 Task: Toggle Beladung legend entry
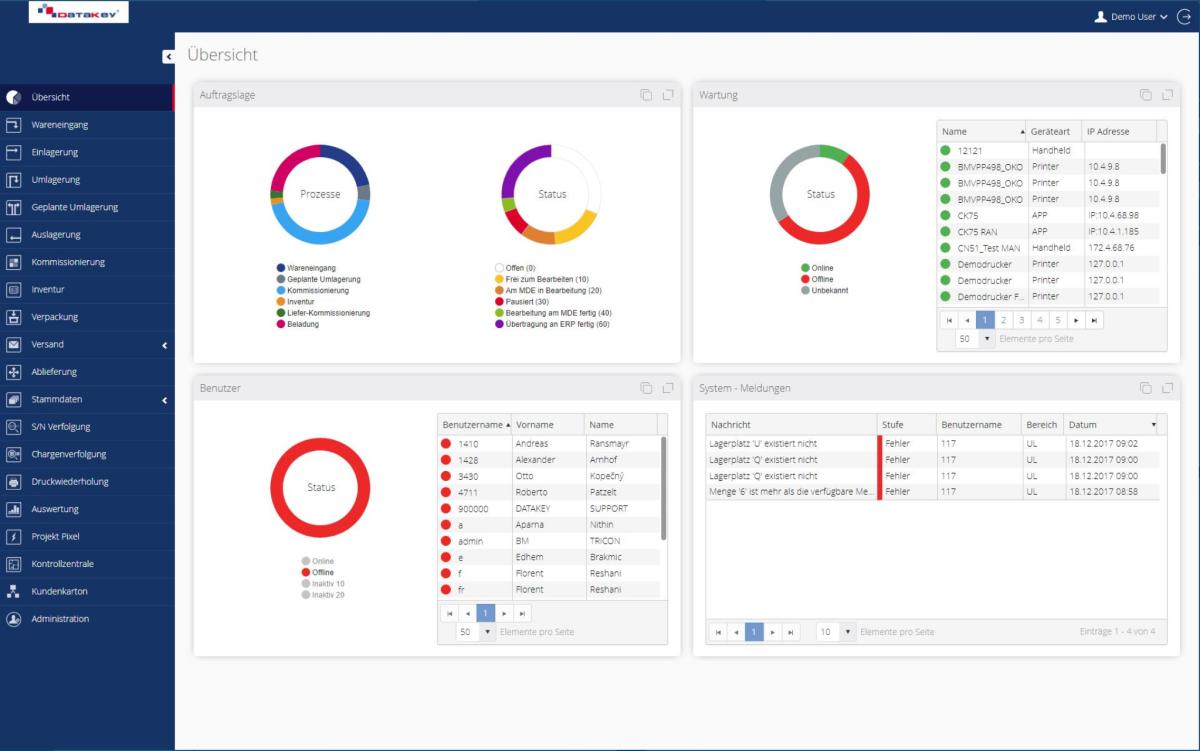[x=298, y=324]
